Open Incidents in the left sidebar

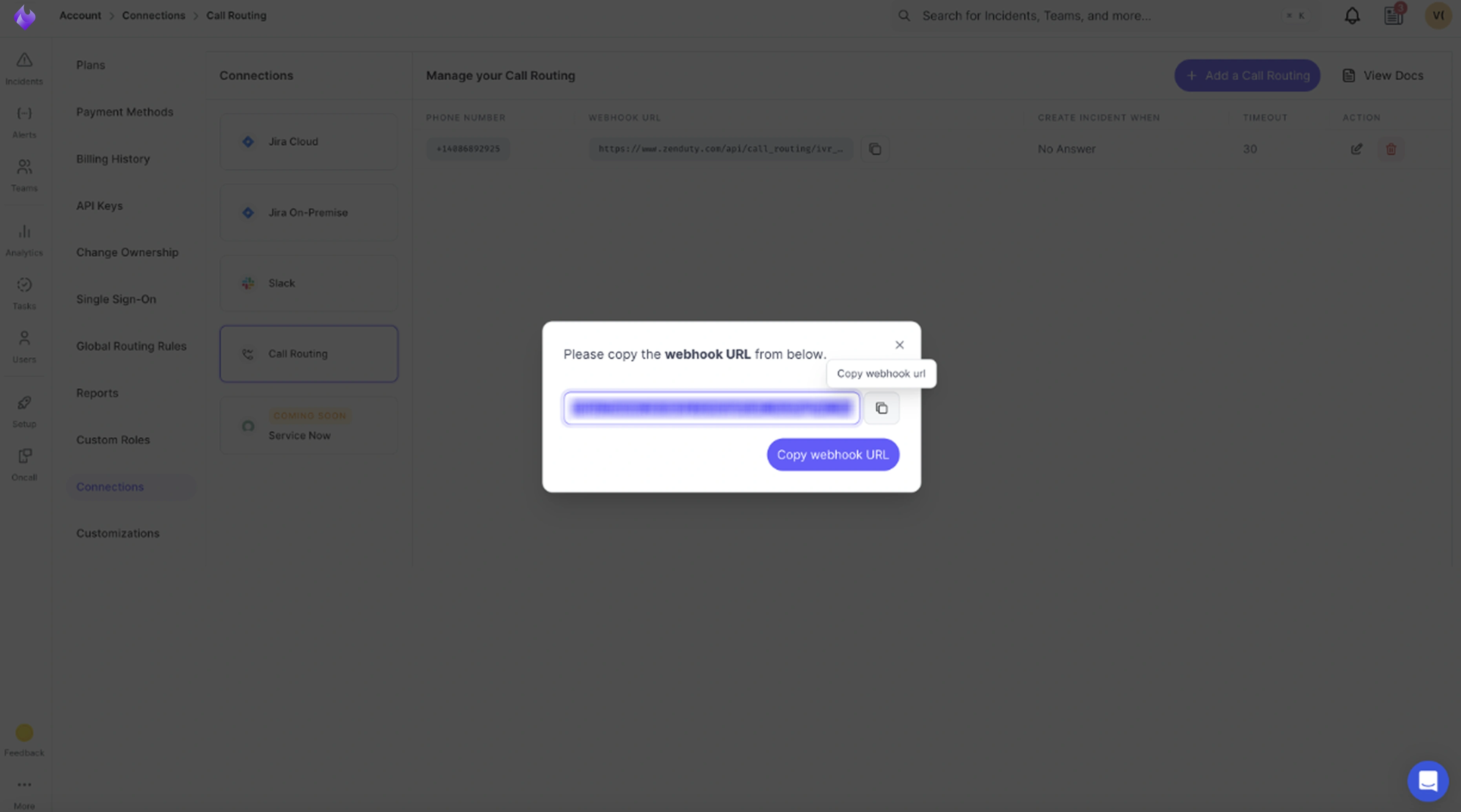[24, 68]
